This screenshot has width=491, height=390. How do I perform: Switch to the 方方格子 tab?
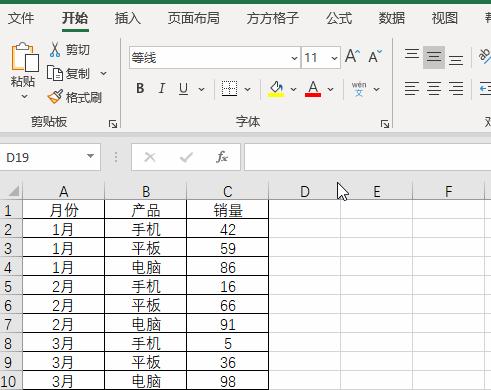(273, 18)
